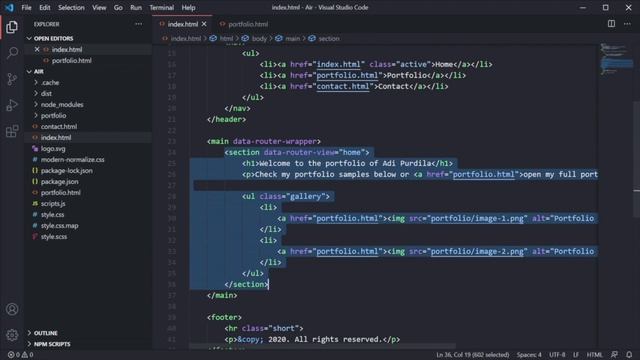Open the File menu
The width and height of the screenshot is (640, 360).
26,7
